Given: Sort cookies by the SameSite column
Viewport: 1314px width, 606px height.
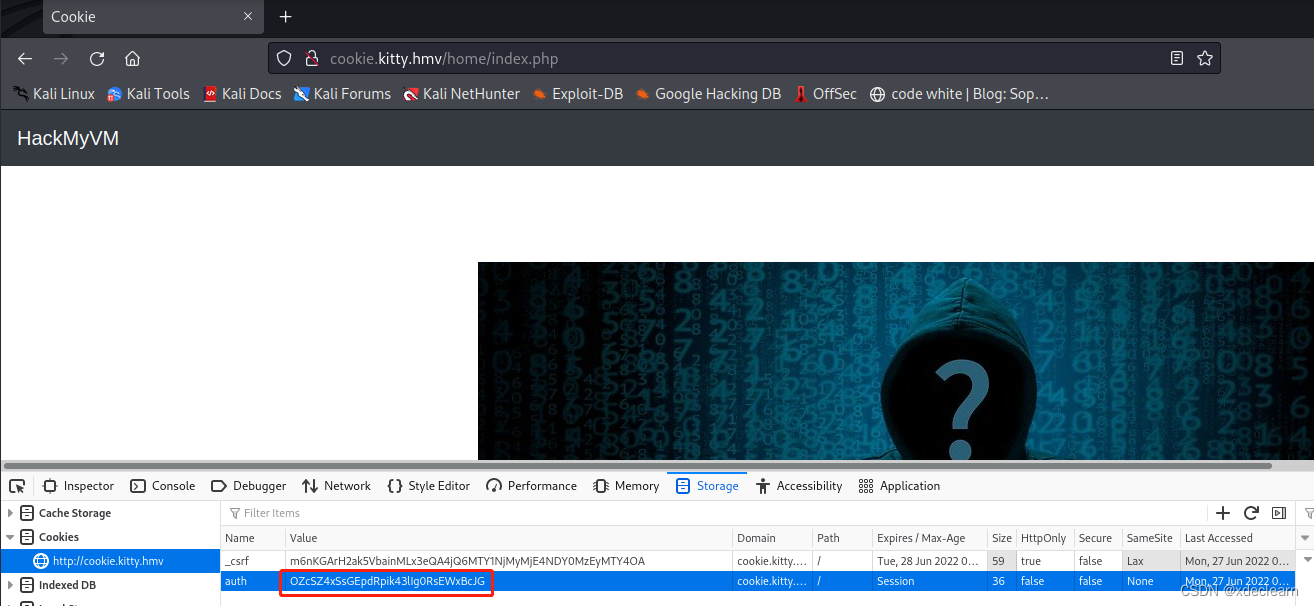Looking at the screenshot, I should pyautogui.click(x=1150, y=538).
